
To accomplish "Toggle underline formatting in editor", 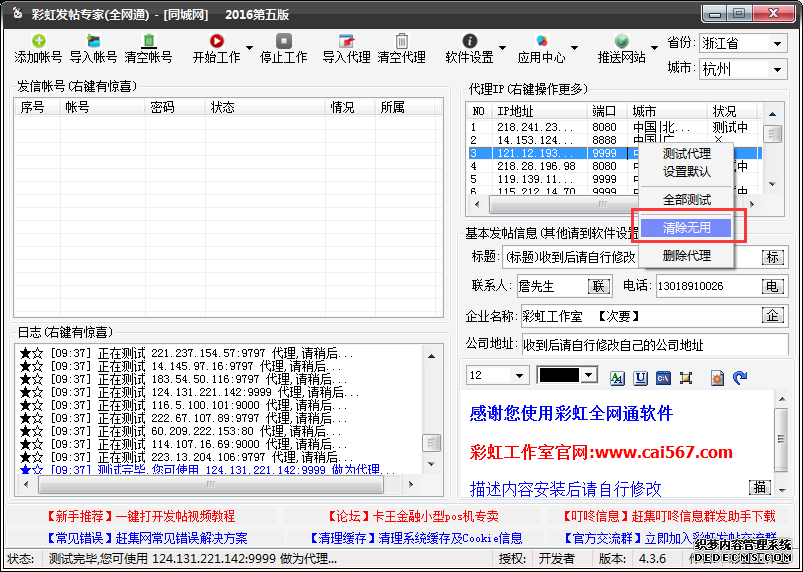I will [641, 378].
